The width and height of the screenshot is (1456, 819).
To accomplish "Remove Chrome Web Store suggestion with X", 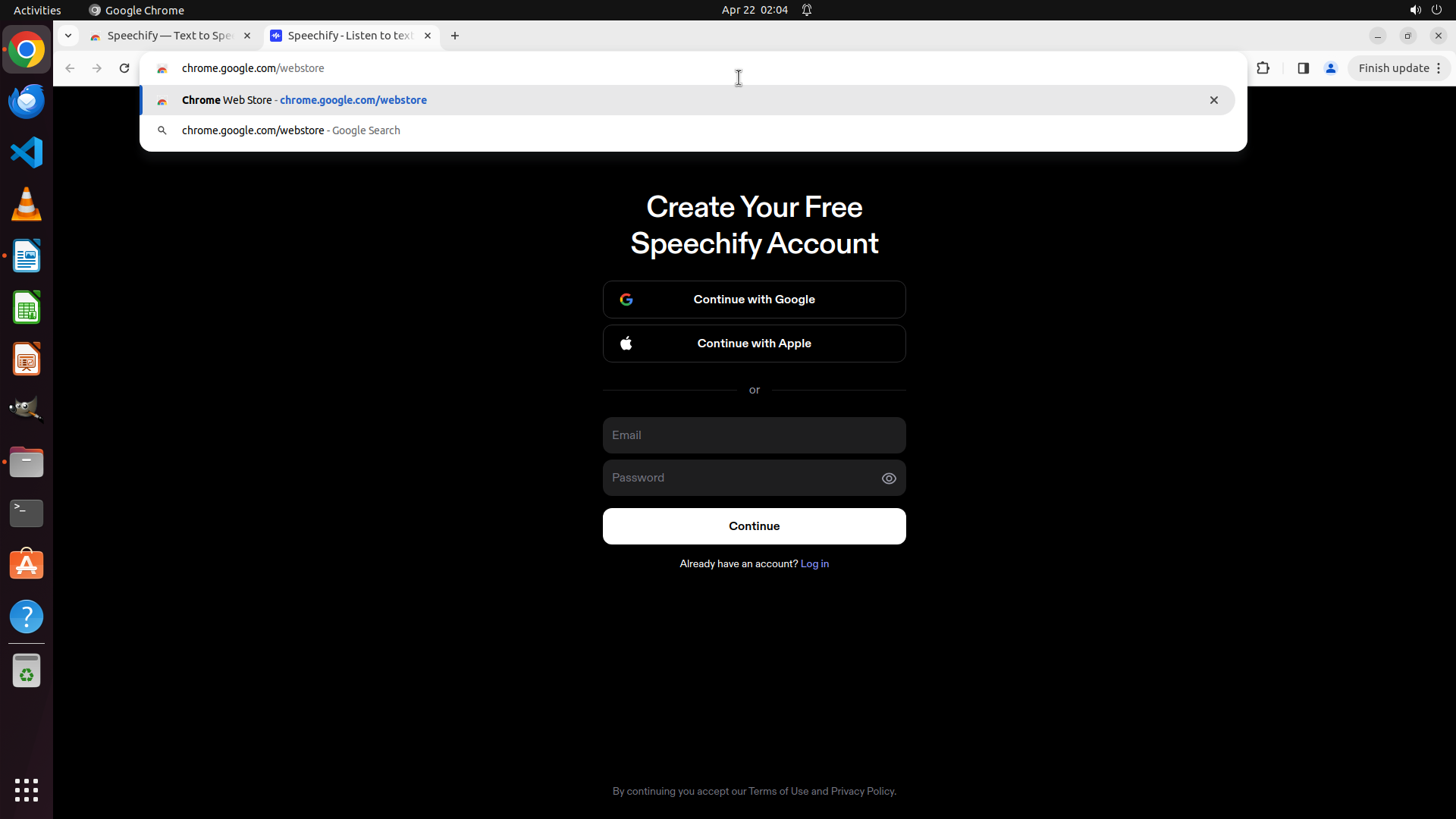I will (x=1213, y=100).
